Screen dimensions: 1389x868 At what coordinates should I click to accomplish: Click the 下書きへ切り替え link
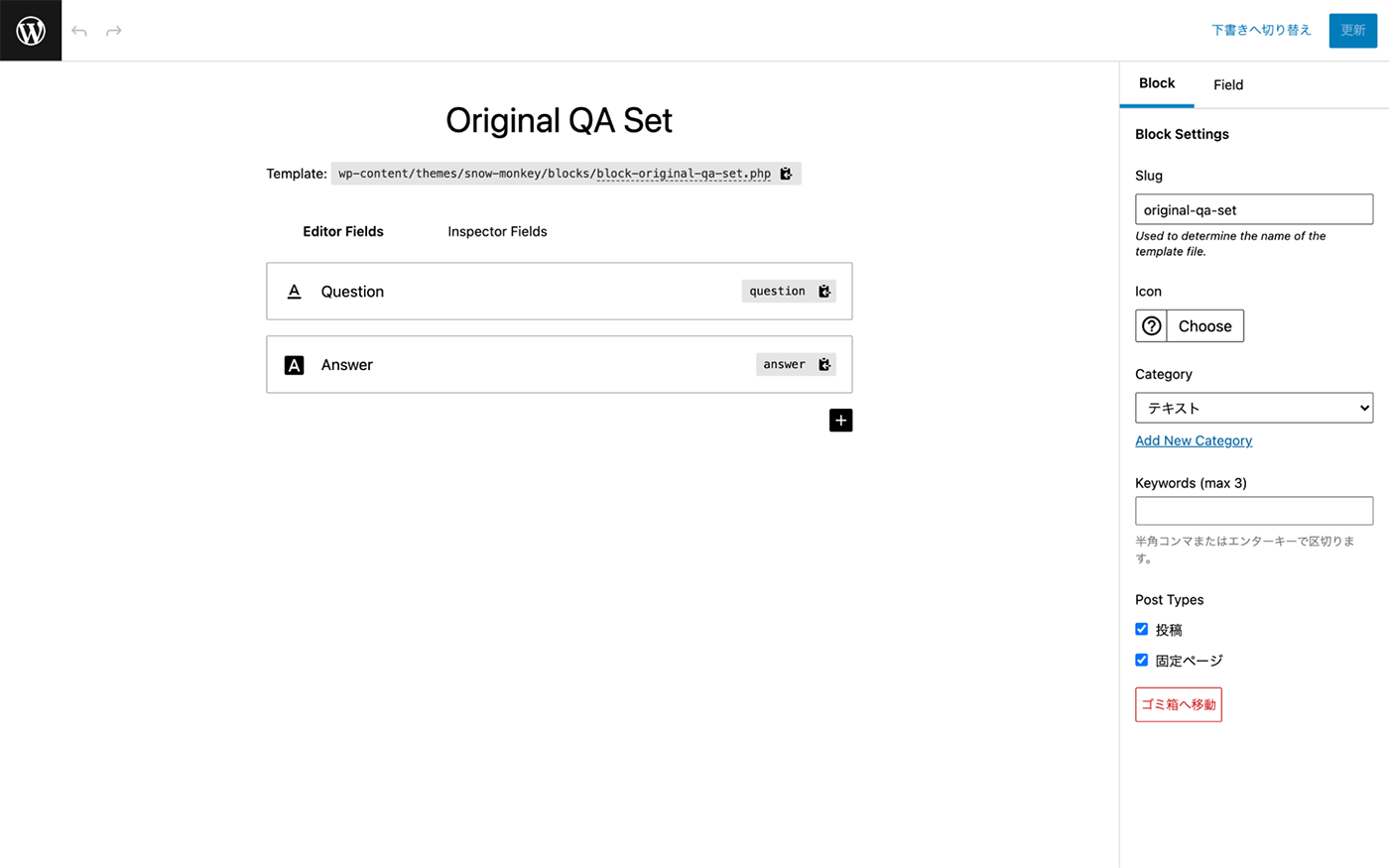1261,31
